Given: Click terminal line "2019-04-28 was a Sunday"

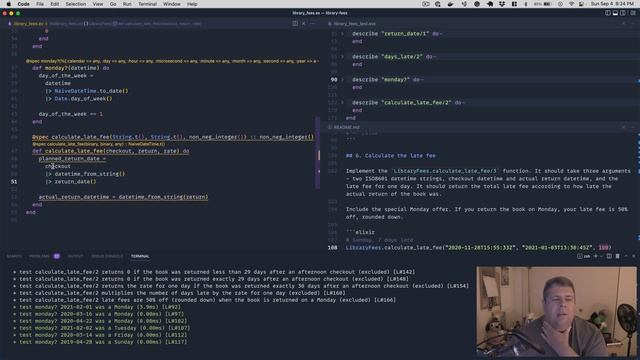Looking at the screenshot, I should pyautogui.click(x=100, y=342).
